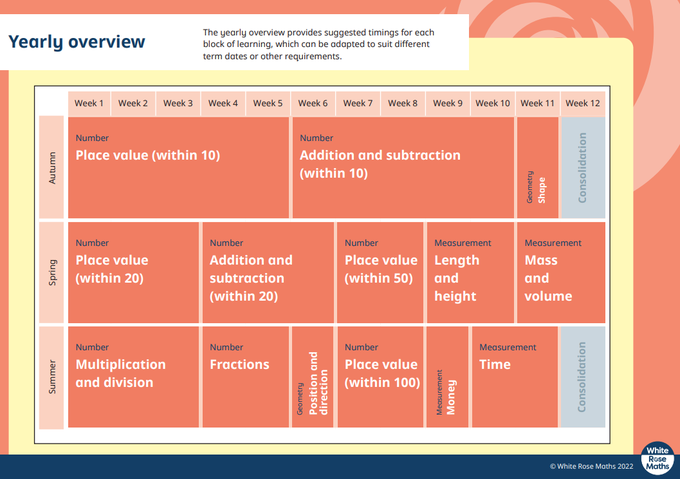
Task: Select the Week 4 column header
Action: click(223, 103)
